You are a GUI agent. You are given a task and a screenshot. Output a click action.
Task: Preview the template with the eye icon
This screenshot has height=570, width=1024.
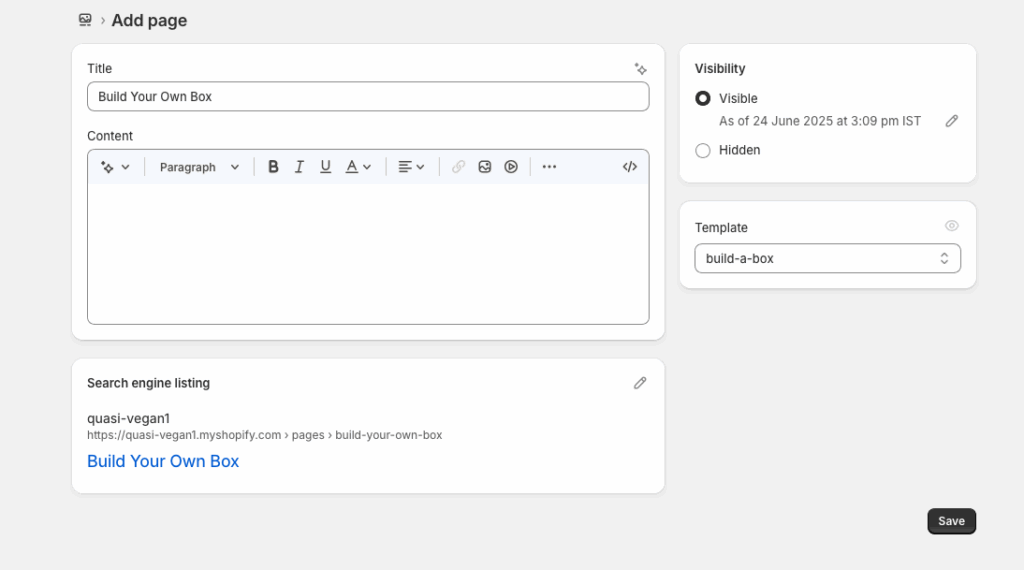[952, 226]
